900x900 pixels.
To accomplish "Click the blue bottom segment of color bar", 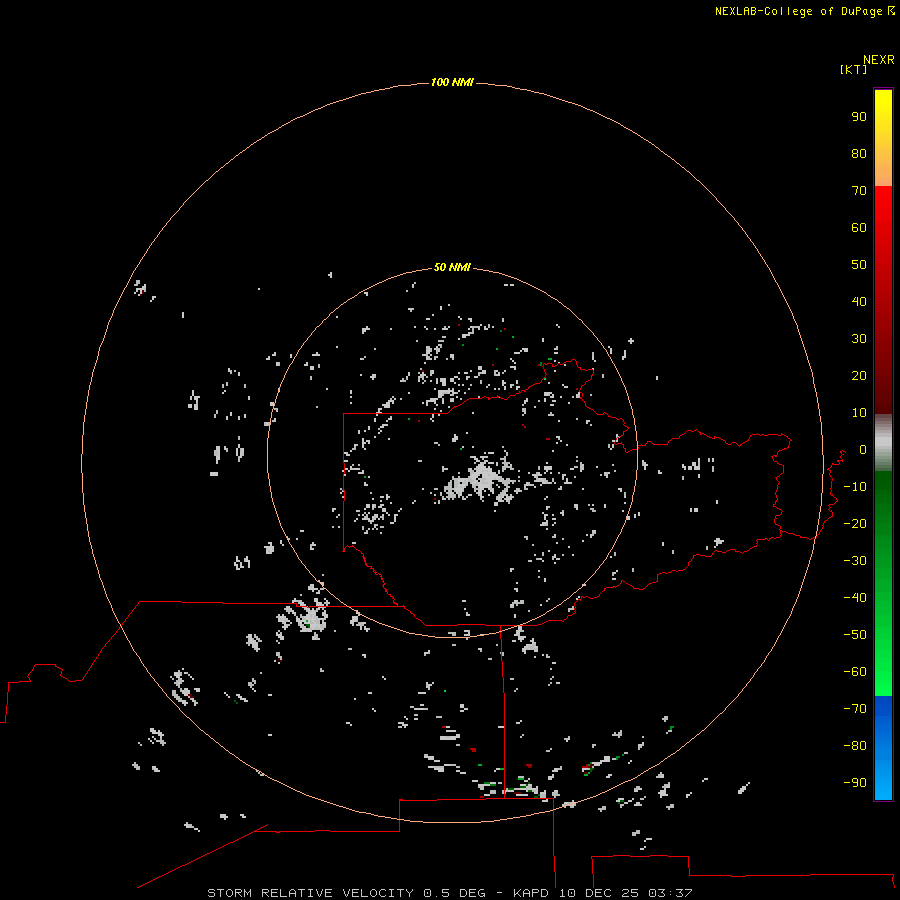I will point(883,748).
